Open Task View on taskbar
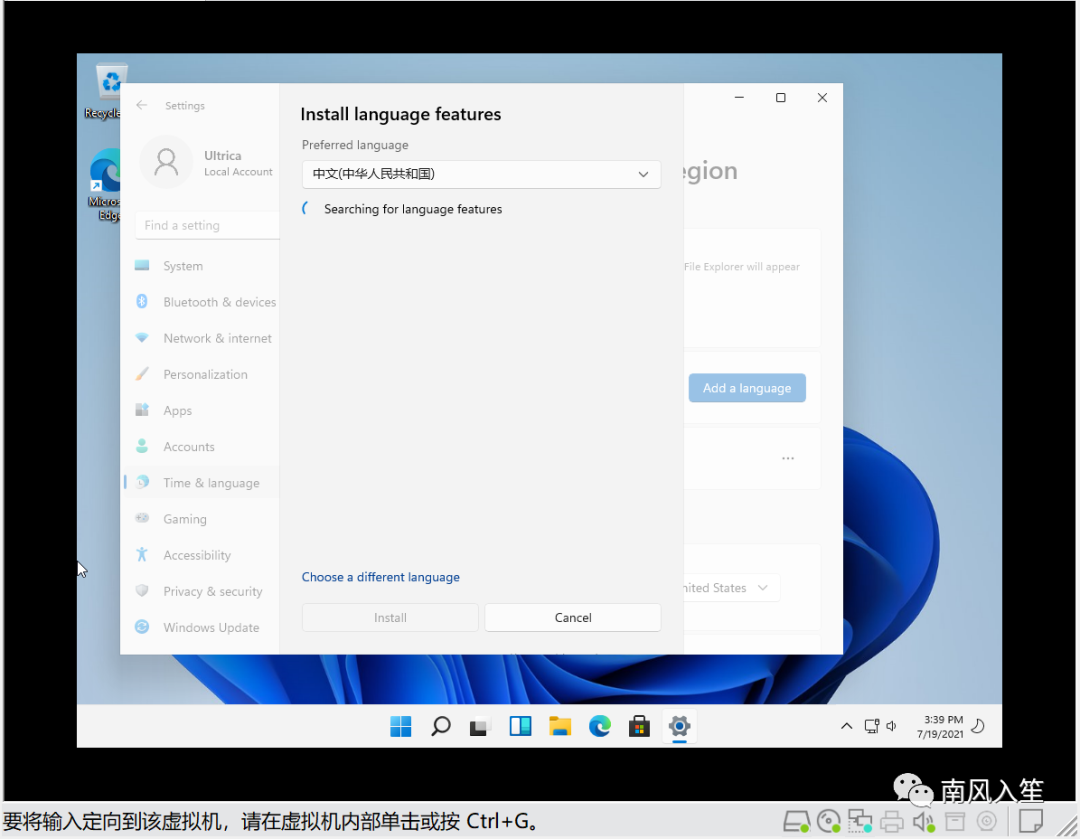This screenshot has width=1080, height=839. tap(479, 726)
